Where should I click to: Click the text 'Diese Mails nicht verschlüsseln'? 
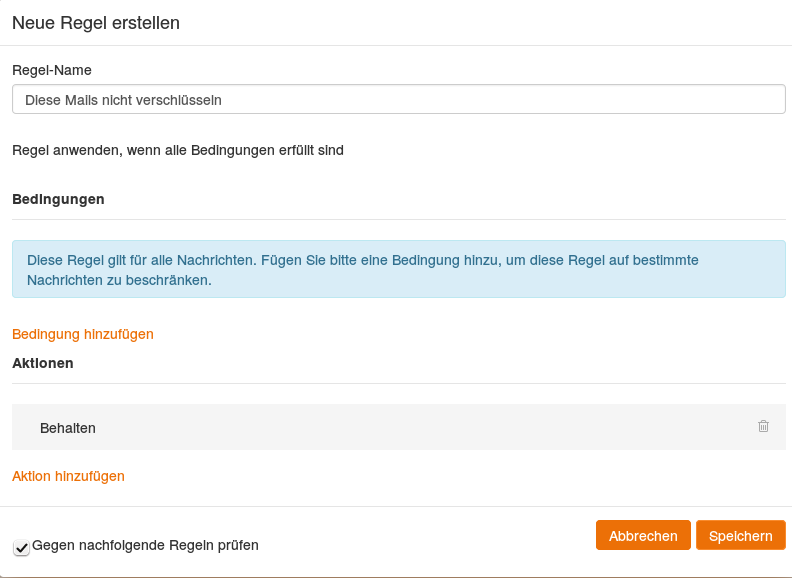(x=123, y=100)
